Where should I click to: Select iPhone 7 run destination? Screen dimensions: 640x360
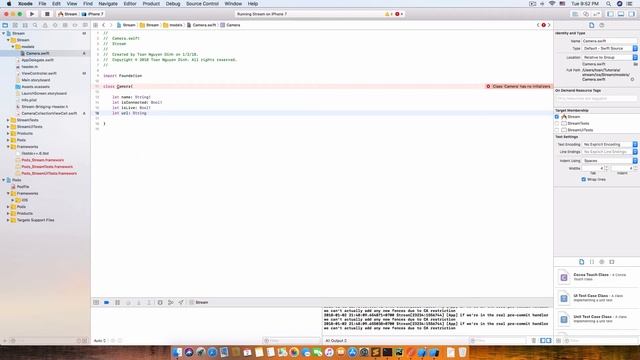pyautogui.click(x=93, y=14)
